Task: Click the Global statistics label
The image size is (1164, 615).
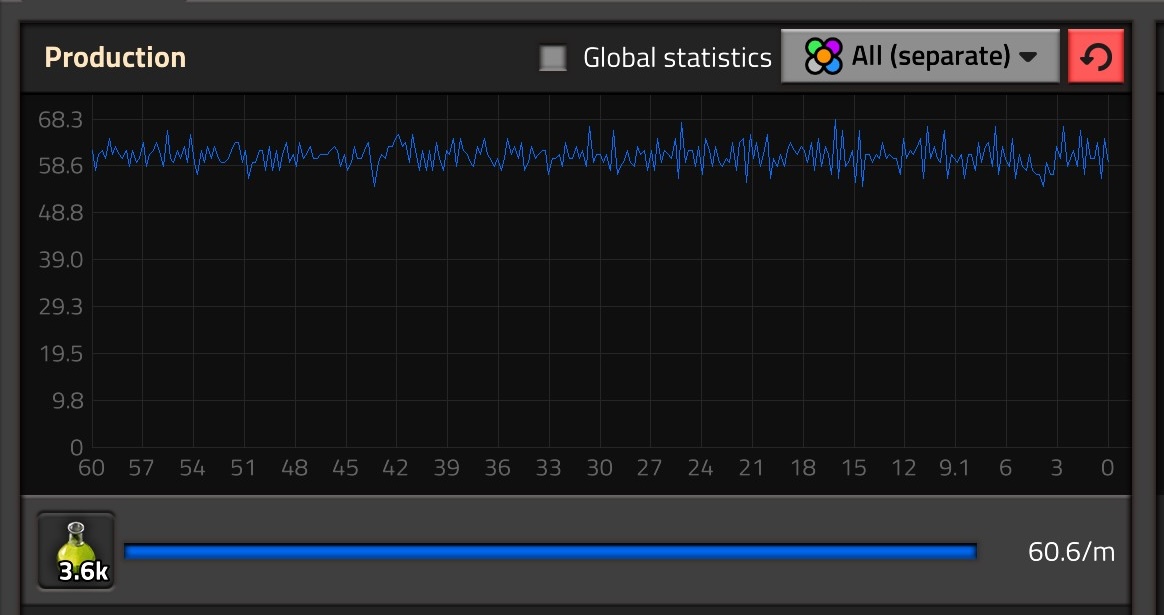Action: coord(677,57)
